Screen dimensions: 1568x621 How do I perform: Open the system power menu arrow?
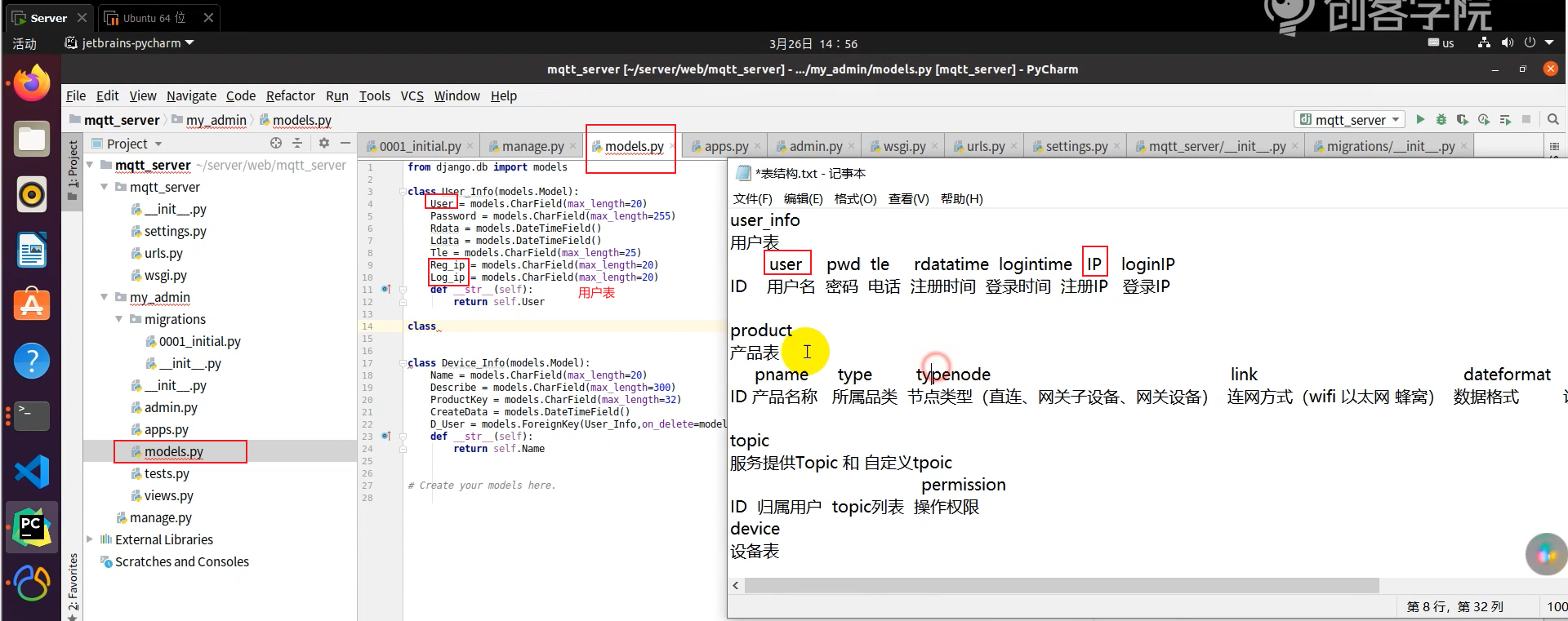(1549, 42)
